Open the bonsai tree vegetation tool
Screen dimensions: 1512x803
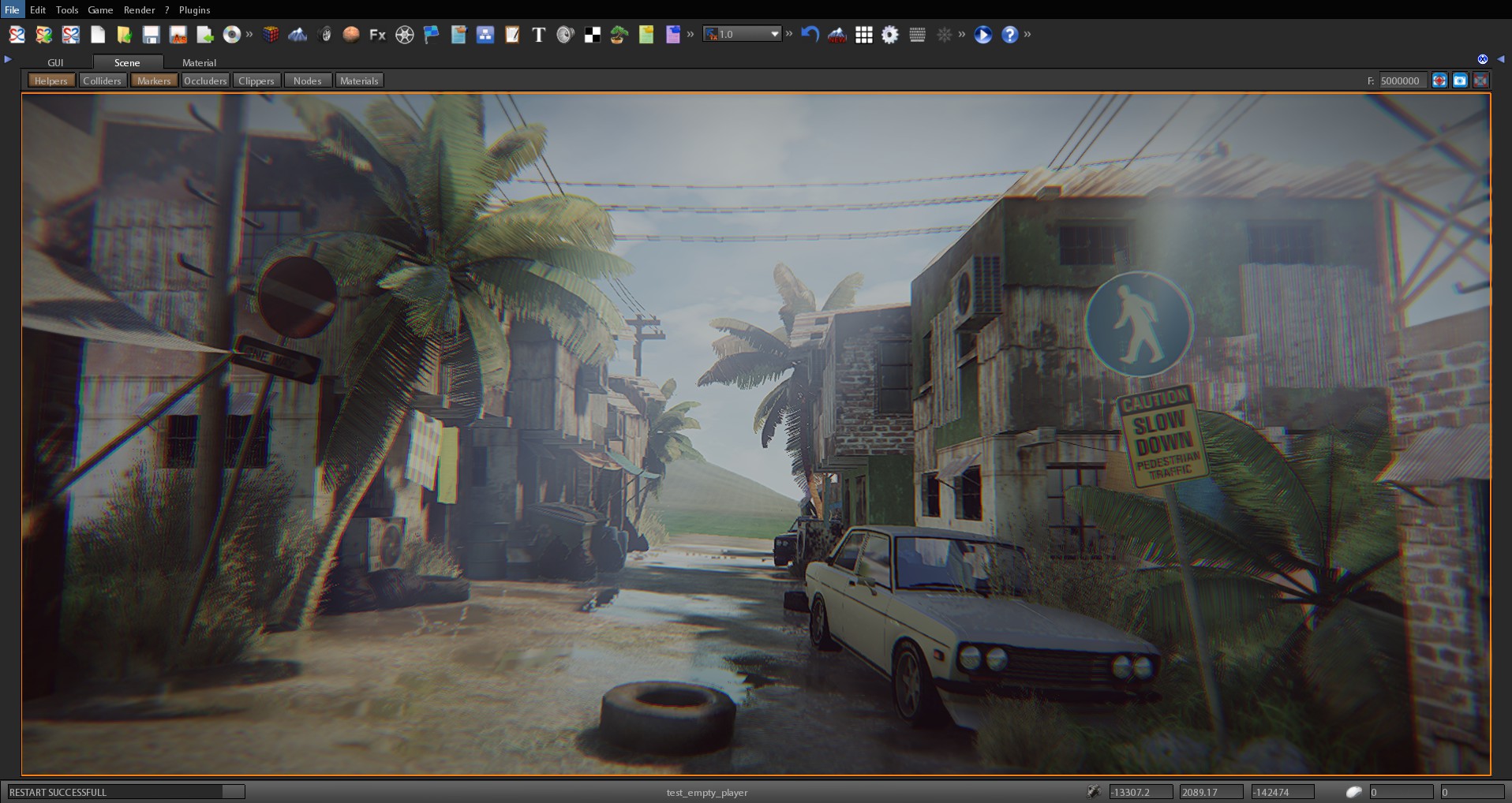click(619, 35)
